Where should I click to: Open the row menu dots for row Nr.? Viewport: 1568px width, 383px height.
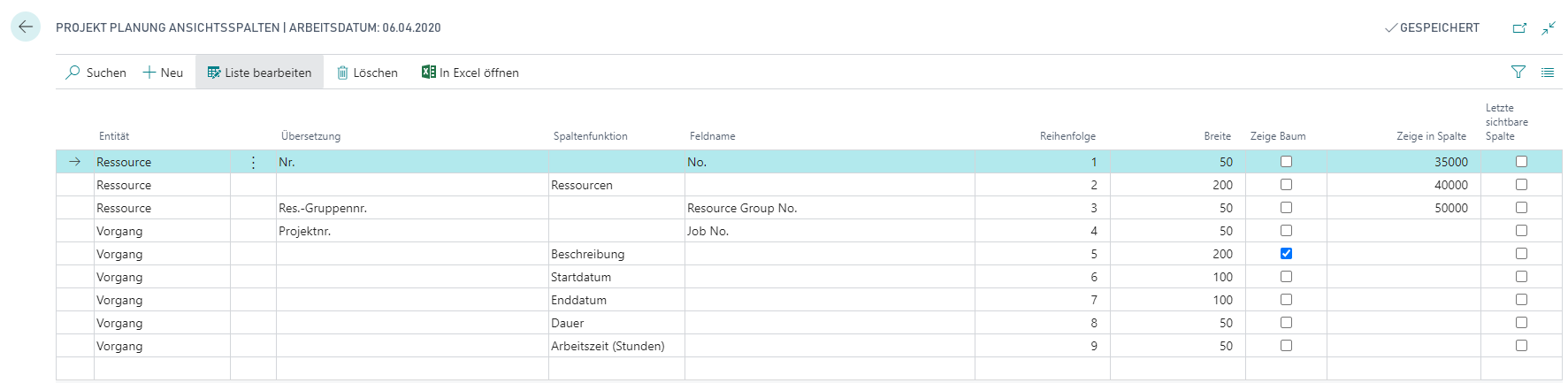(254, 162)
